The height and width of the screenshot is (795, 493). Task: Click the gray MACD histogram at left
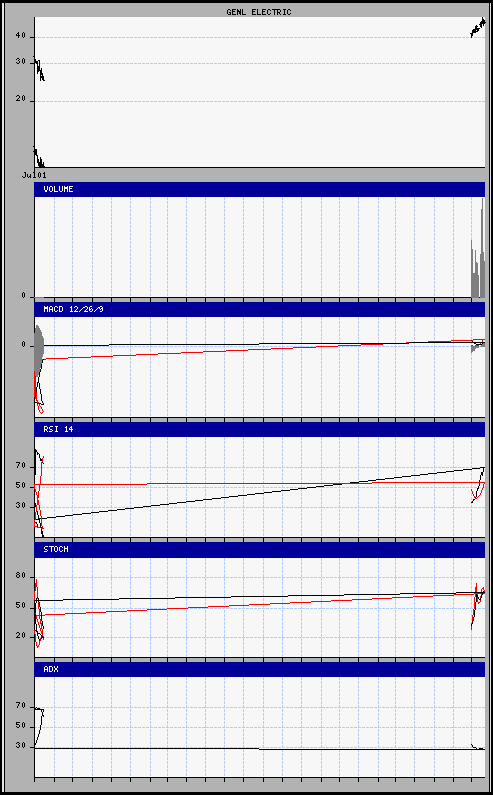[39, 350]
